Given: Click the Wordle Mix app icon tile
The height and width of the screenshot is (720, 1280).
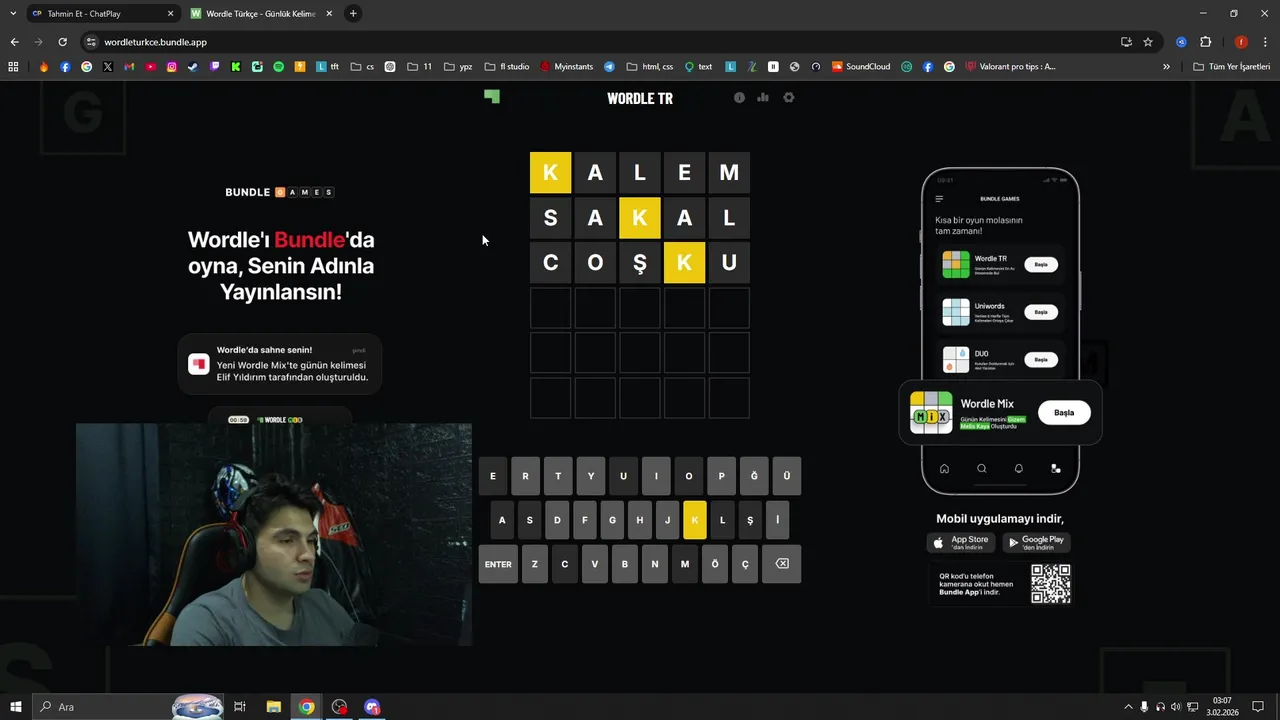Looking at the screenshot, I should click(x=931, y=412).
